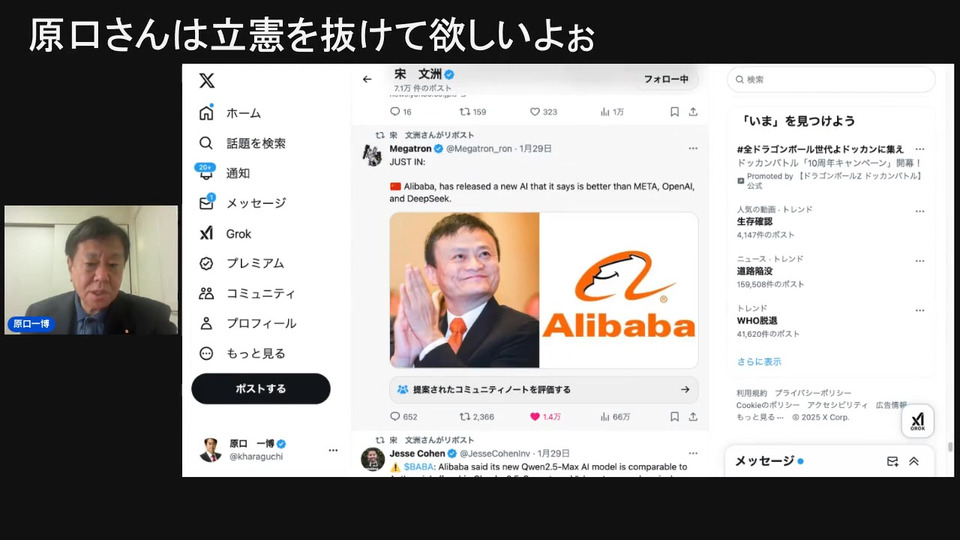Open the Alibaba post image
Image resolution: width=960 pixels, height=540 pixels.
click(544, 290)
